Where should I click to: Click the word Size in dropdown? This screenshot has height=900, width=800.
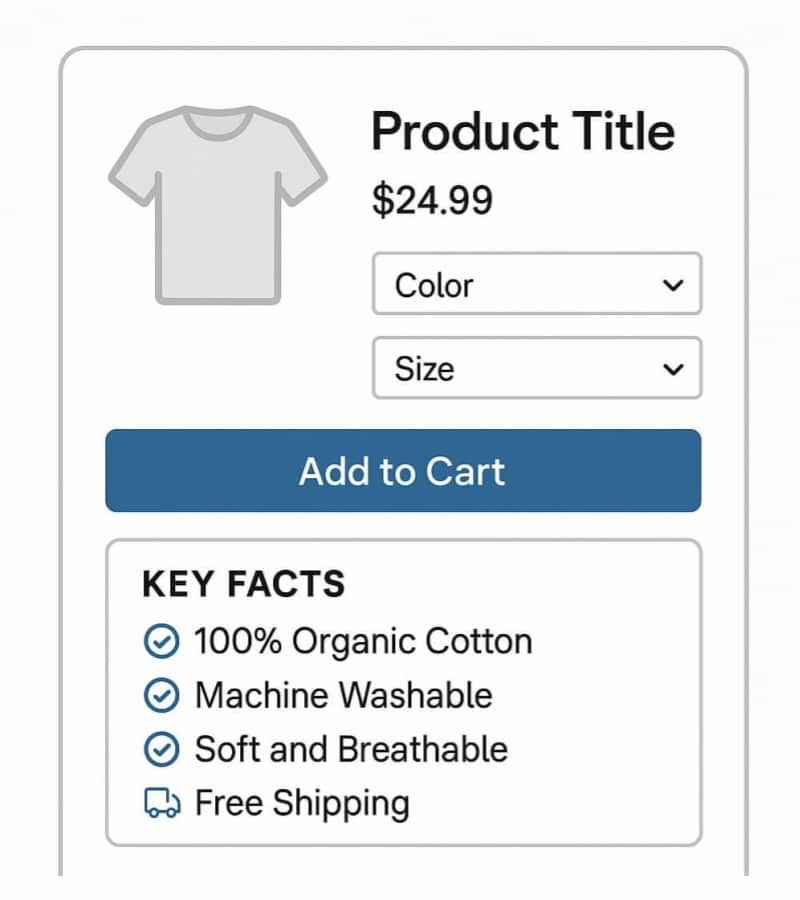click(424, 369)
